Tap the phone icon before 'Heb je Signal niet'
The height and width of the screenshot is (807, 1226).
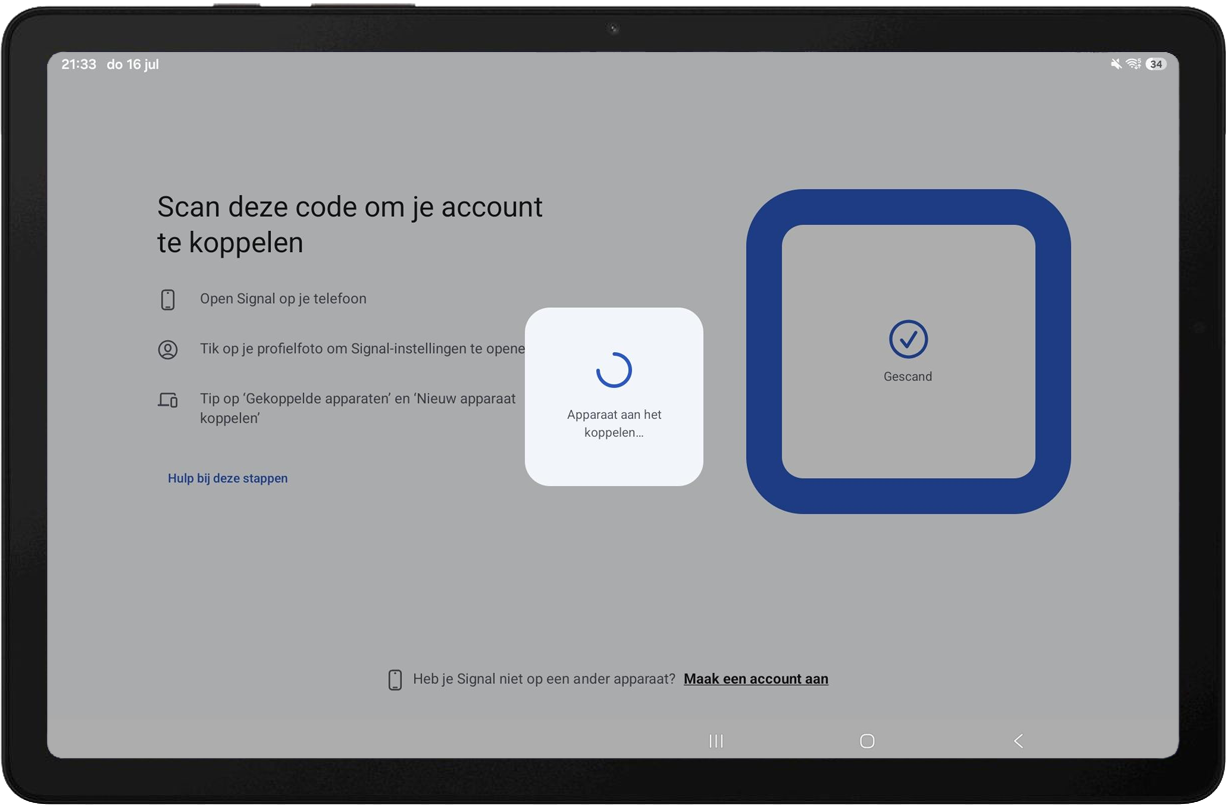[395, 680]
